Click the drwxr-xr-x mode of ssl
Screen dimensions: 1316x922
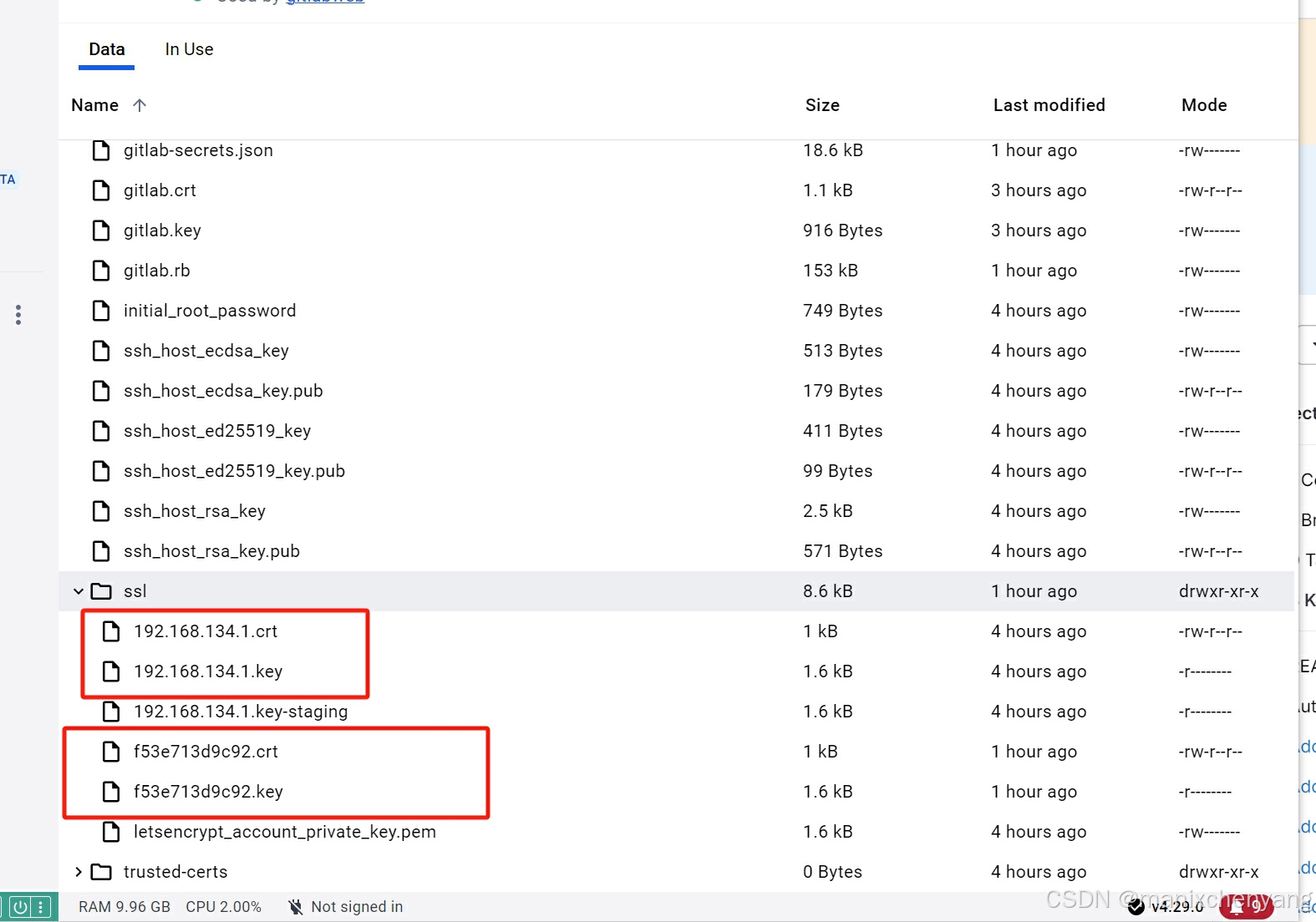click(x=1218, y=591)
